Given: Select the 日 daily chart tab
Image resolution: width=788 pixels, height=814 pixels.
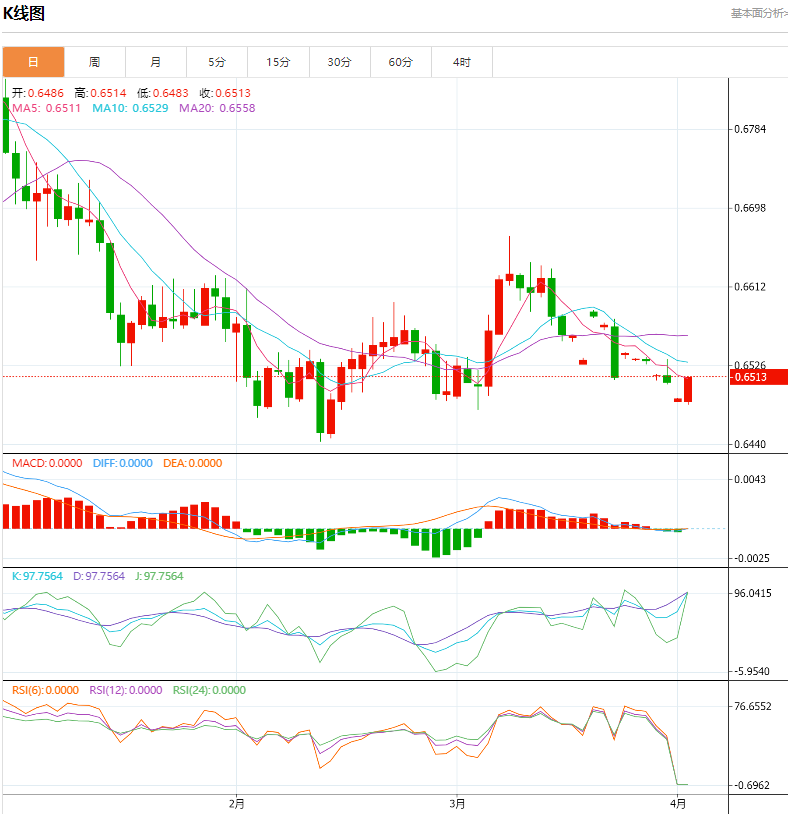Looking at the screenshot, I should tap(33, 62).
